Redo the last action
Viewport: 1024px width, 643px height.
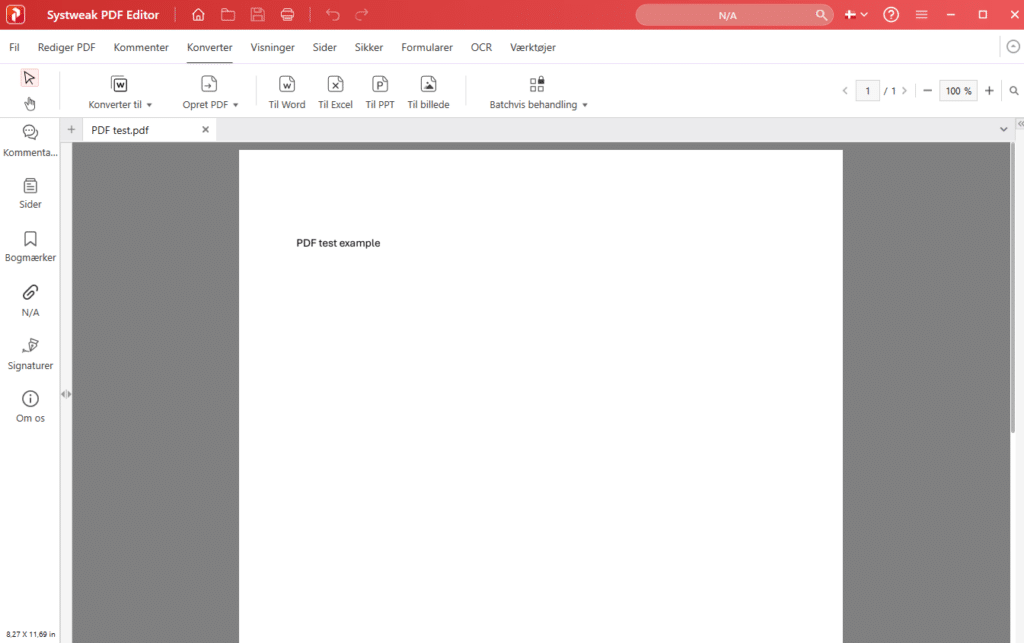(x=362, y=14)
